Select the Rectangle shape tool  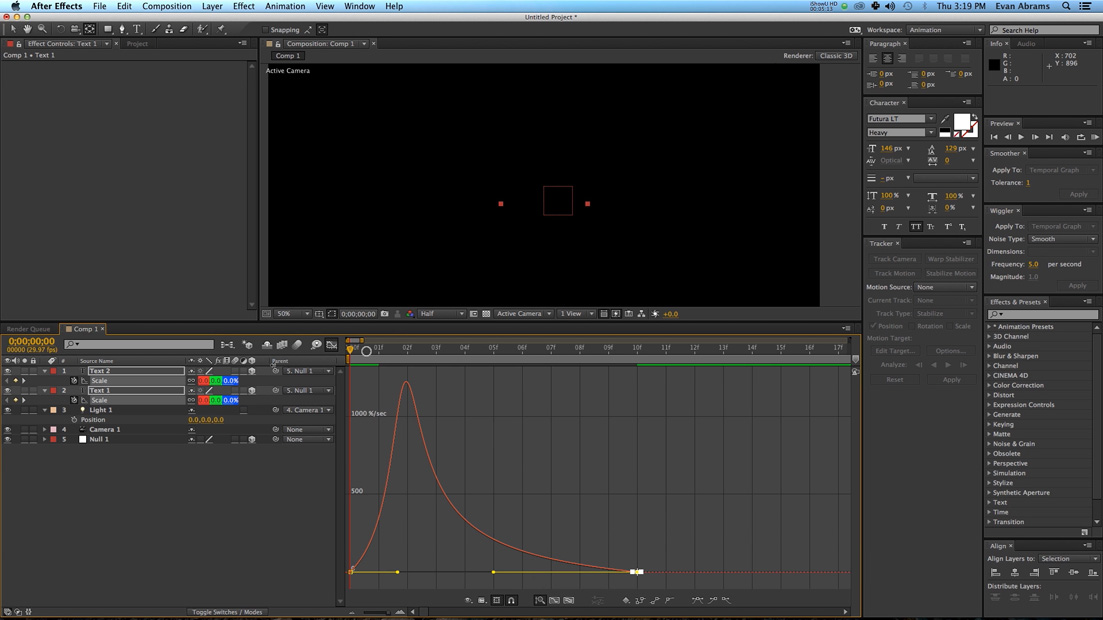(108, 29)
